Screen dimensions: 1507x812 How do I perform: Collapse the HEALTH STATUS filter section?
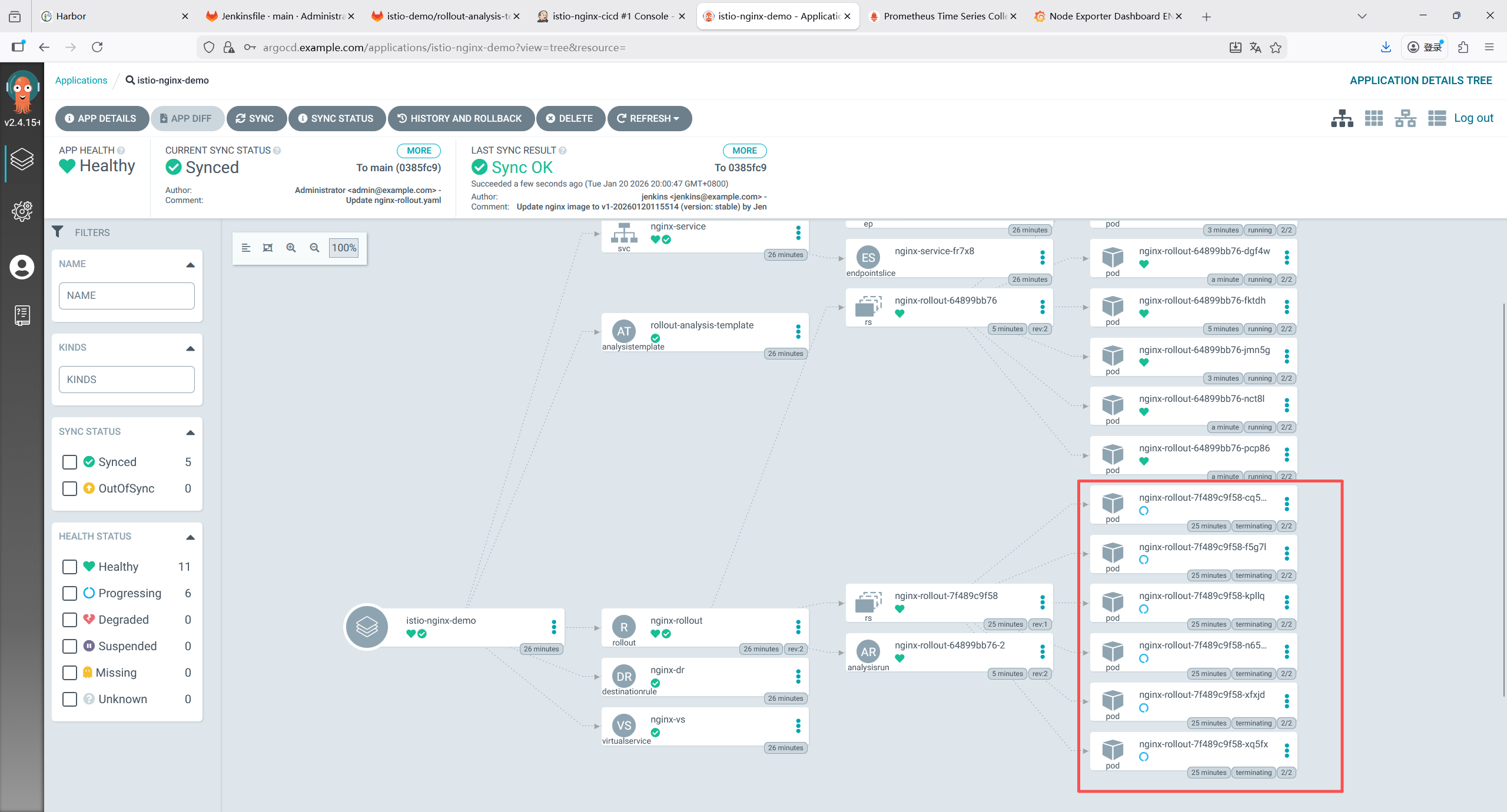pos(190,537)
